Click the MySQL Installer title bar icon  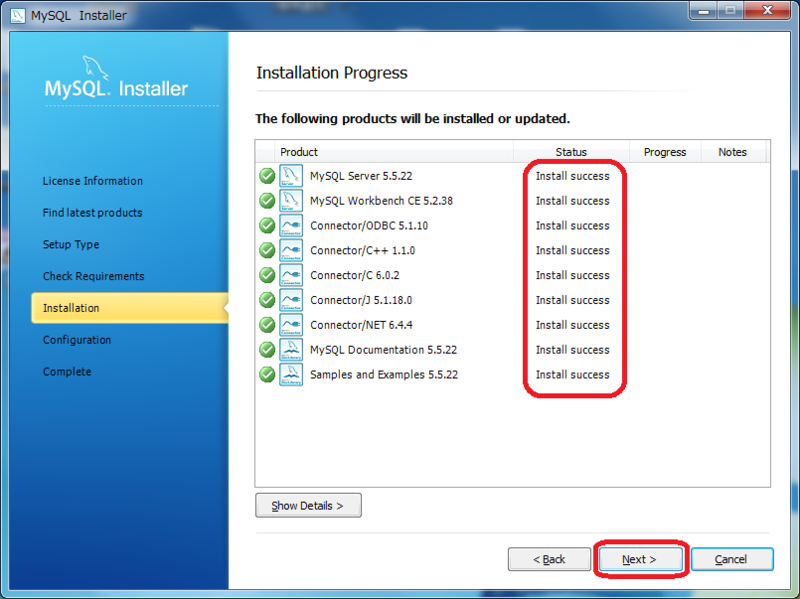coord(17,15)
